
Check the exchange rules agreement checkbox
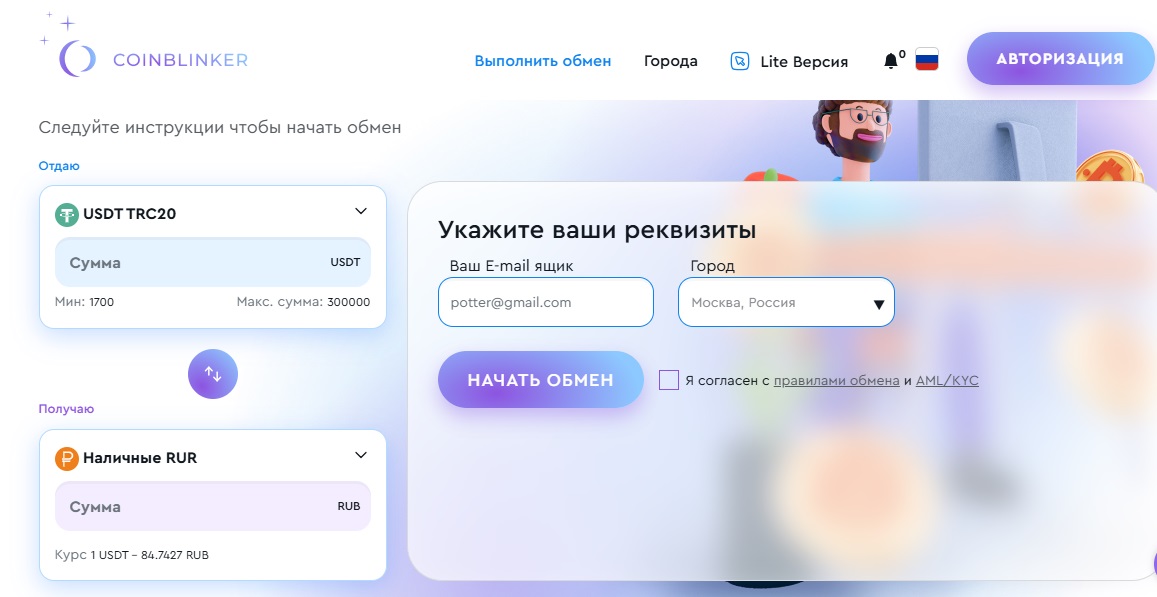point(669,380)
